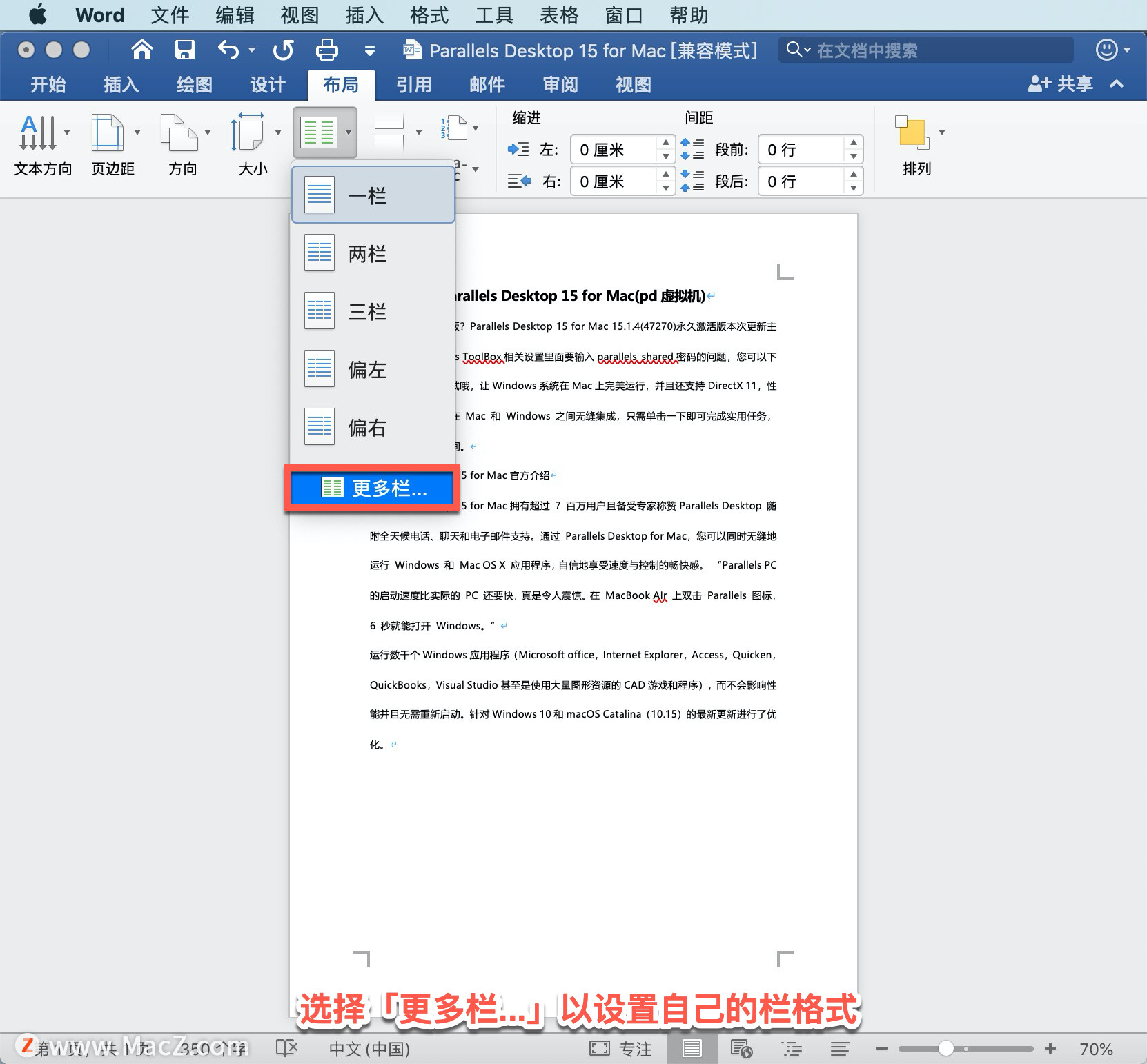1147x1064 pixels.
Task: Choose 偏左 column layout
Action: (373, 369)
